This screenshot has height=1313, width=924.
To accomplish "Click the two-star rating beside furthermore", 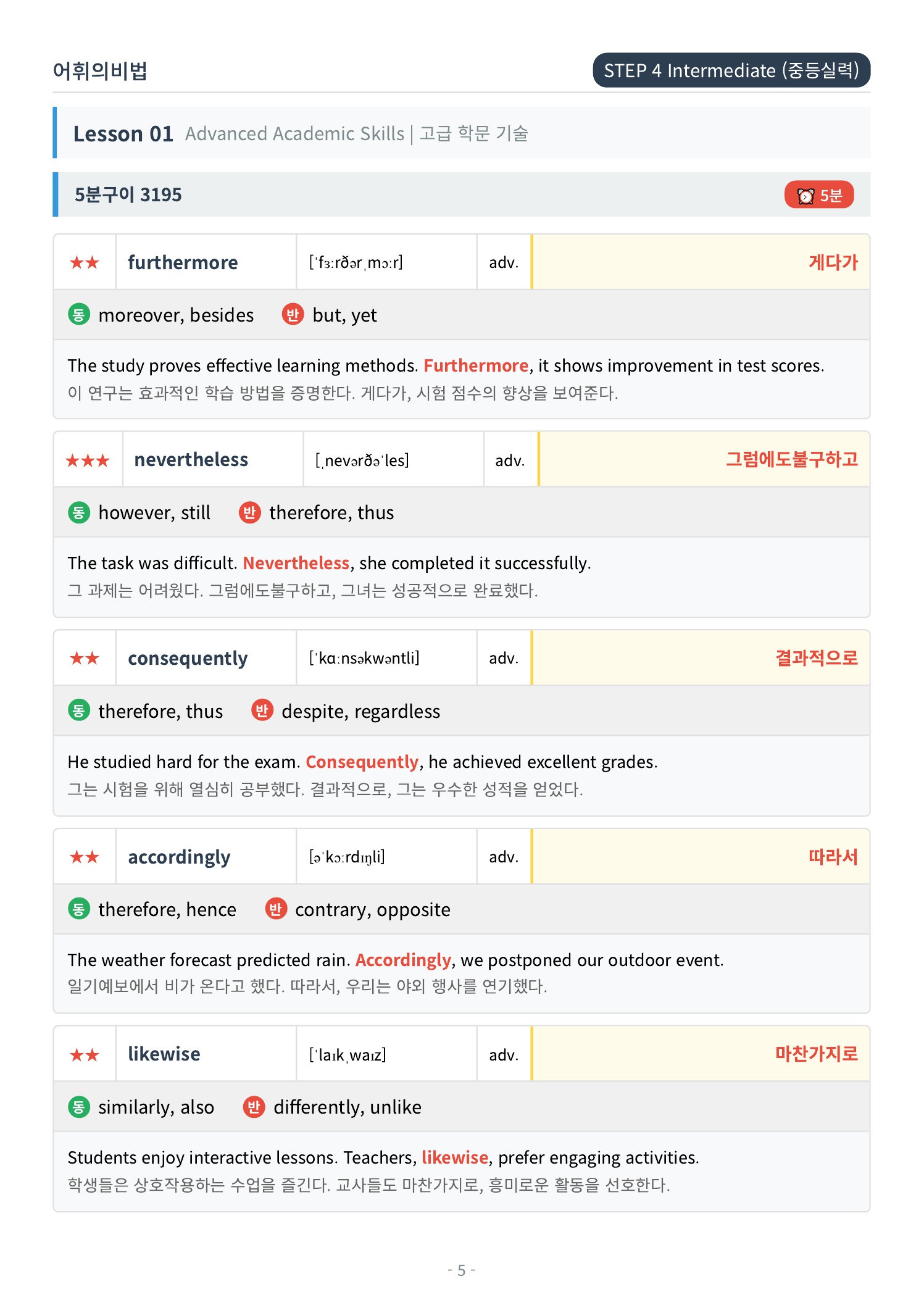I will (x=85, y=263).
